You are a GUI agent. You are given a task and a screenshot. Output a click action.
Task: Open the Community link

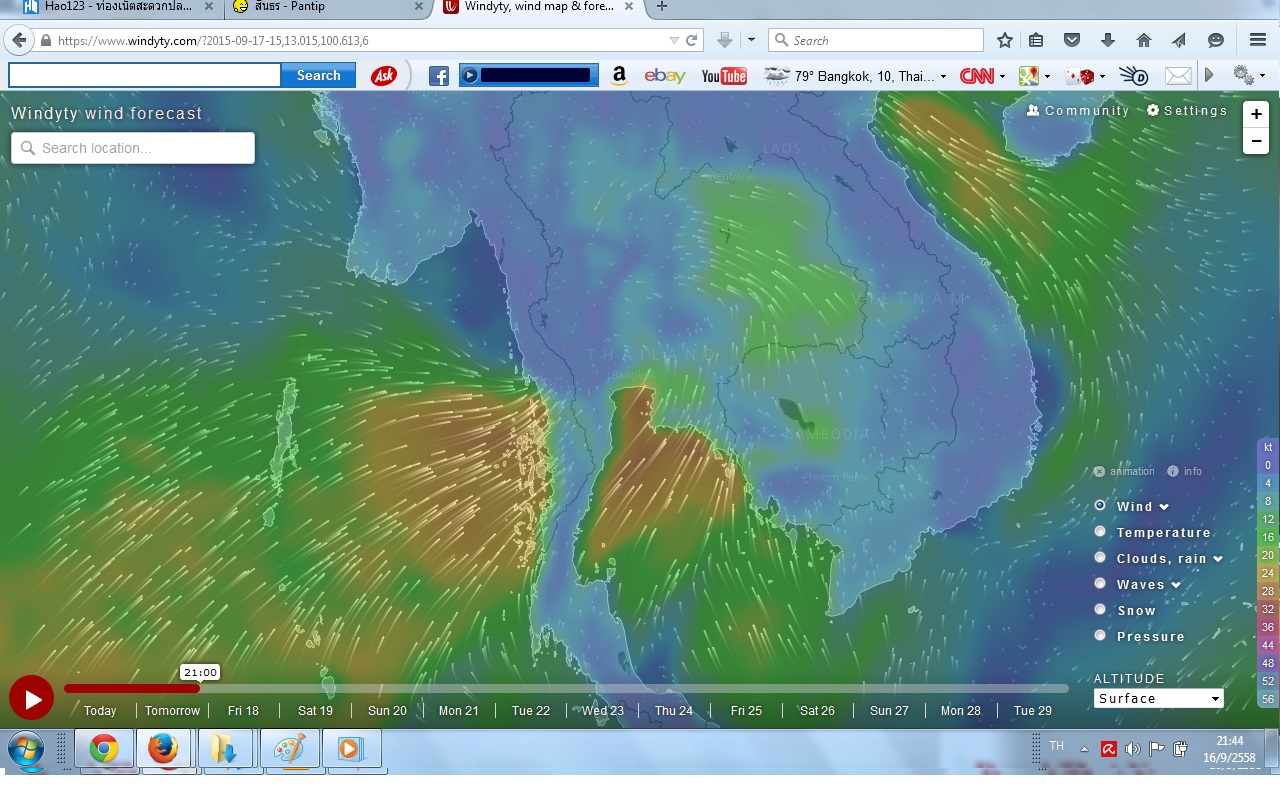[x=1078, y=111]
